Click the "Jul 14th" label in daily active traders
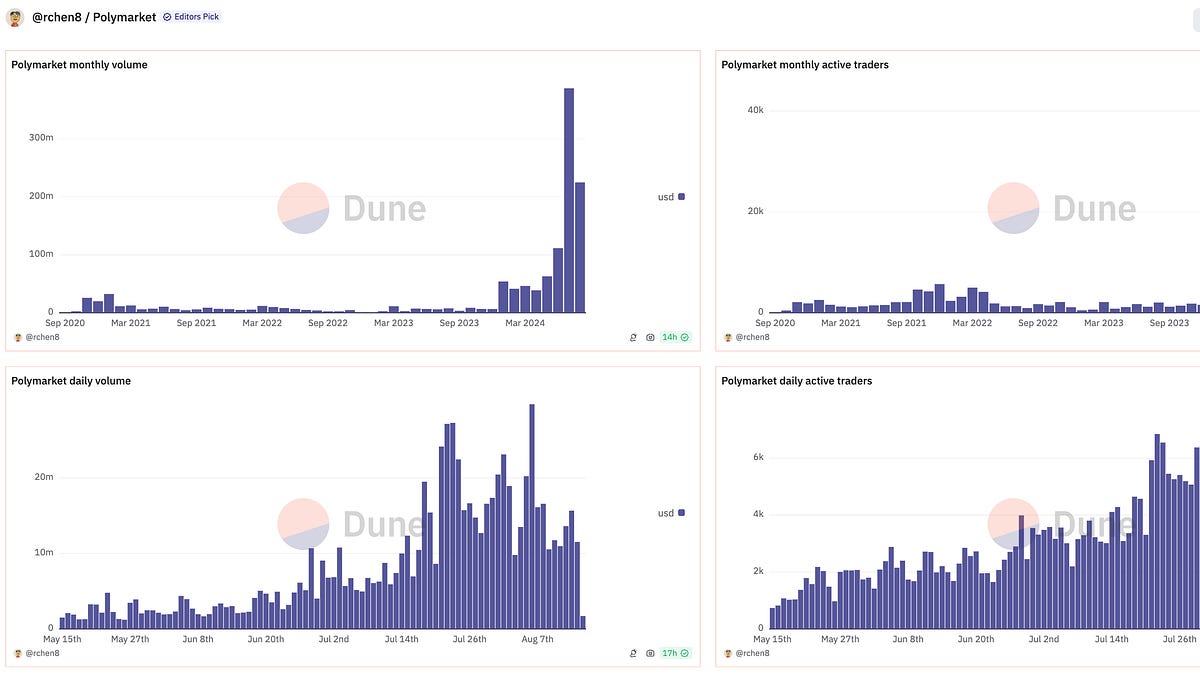The width and height of the screenshot is (1200, 675). (x=1112, y=639)
